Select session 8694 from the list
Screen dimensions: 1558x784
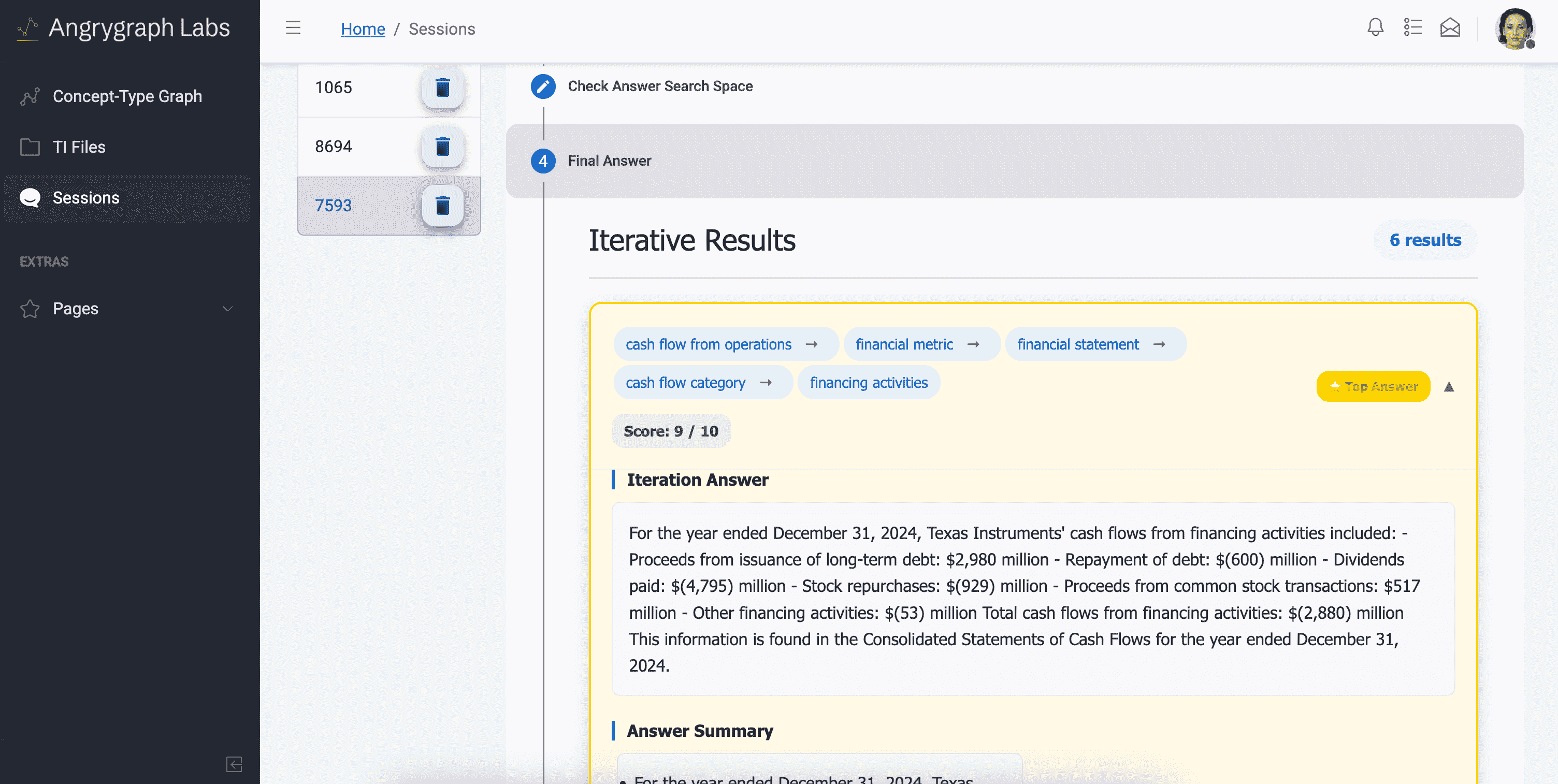pyautogui.click(x=333, y=146)
